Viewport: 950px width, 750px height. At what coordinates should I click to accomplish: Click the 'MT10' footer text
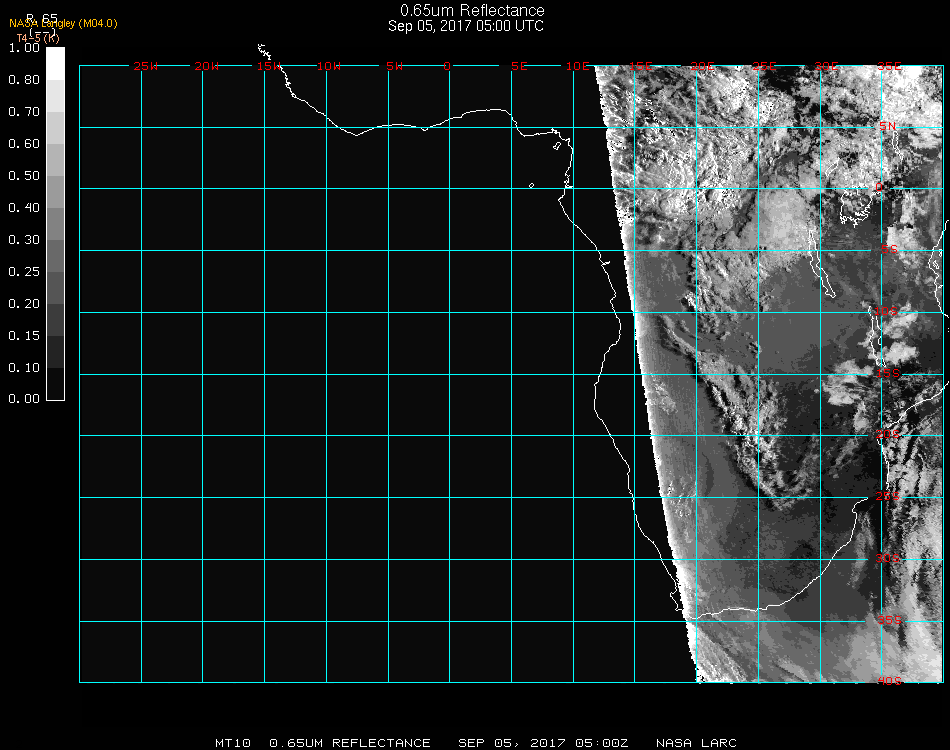tap(233, 743)
